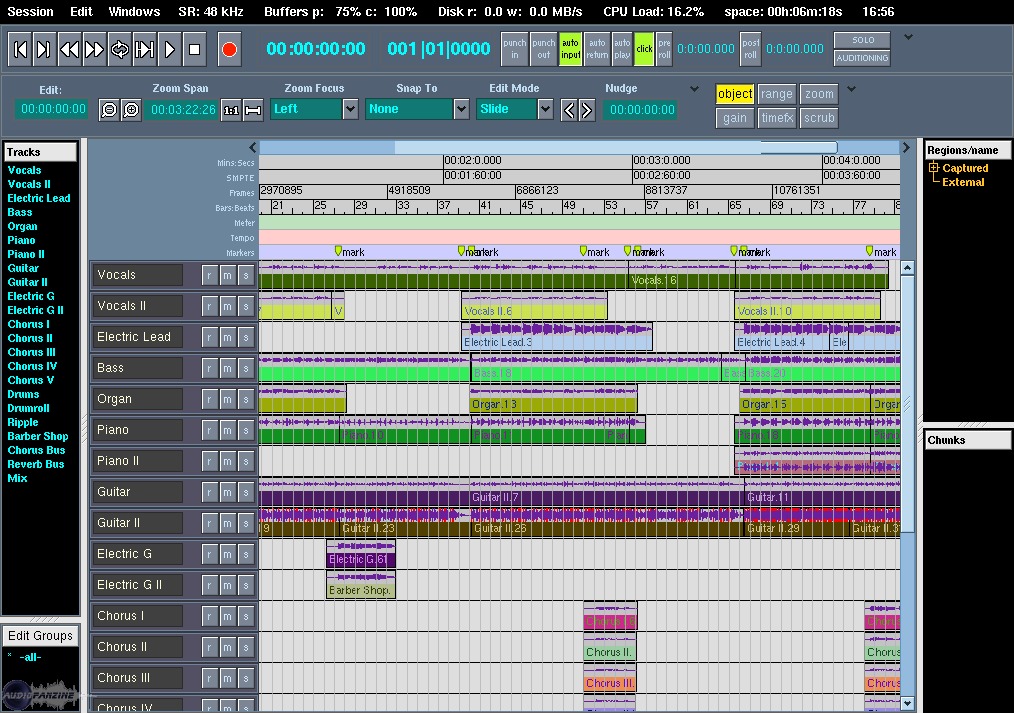
Task: Click the zoom to session icon
Action: pyautogui.click(x=253, y=110)
